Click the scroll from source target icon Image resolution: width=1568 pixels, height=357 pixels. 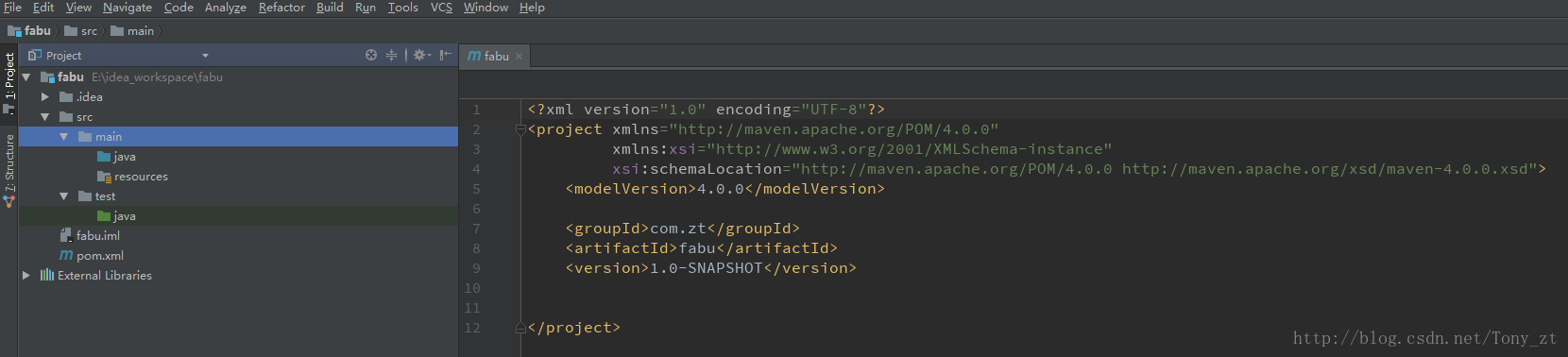pos(371,56)
